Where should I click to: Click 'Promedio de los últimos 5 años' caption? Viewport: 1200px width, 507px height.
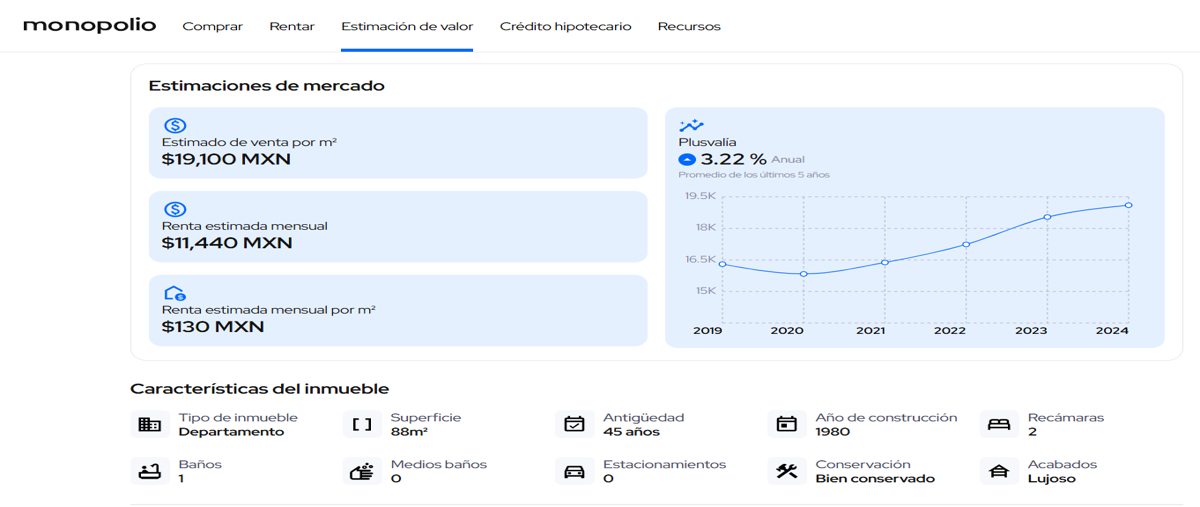pos(754,175)
